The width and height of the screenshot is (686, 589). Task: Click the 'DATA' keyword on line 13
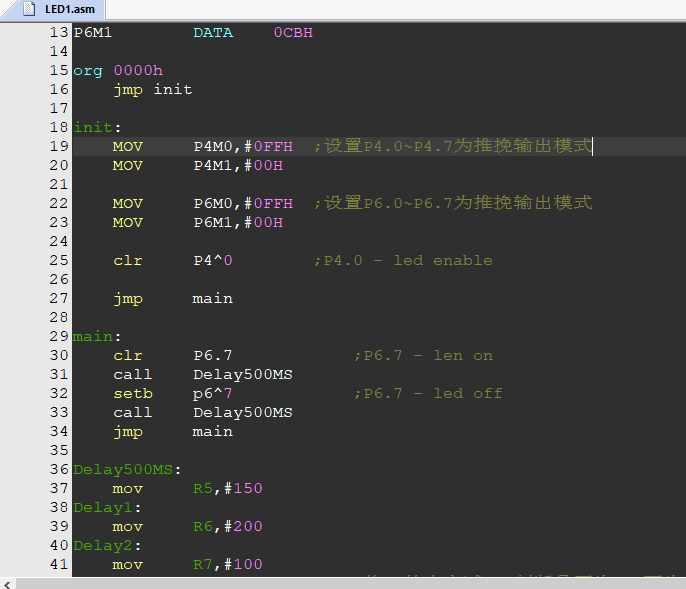click(x=214, y=33)
